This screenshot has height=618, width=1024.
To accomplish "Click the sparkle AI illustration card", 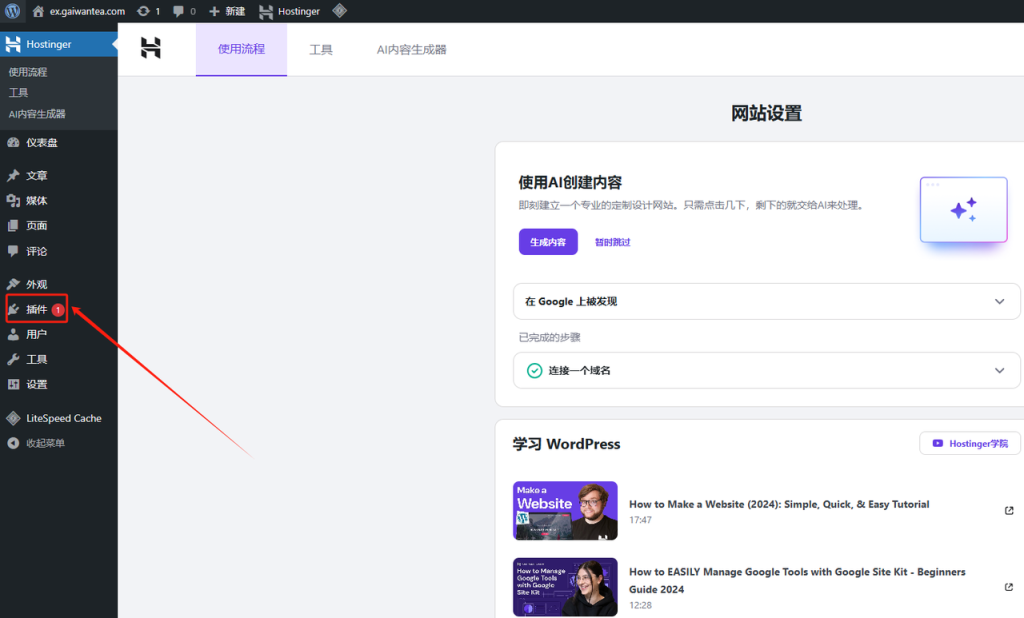I will coord(963,209).
